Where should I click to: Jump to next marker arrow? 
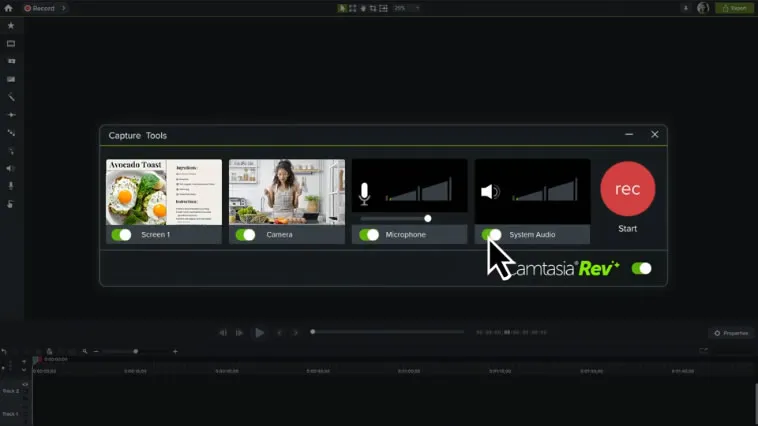[295, 333]
